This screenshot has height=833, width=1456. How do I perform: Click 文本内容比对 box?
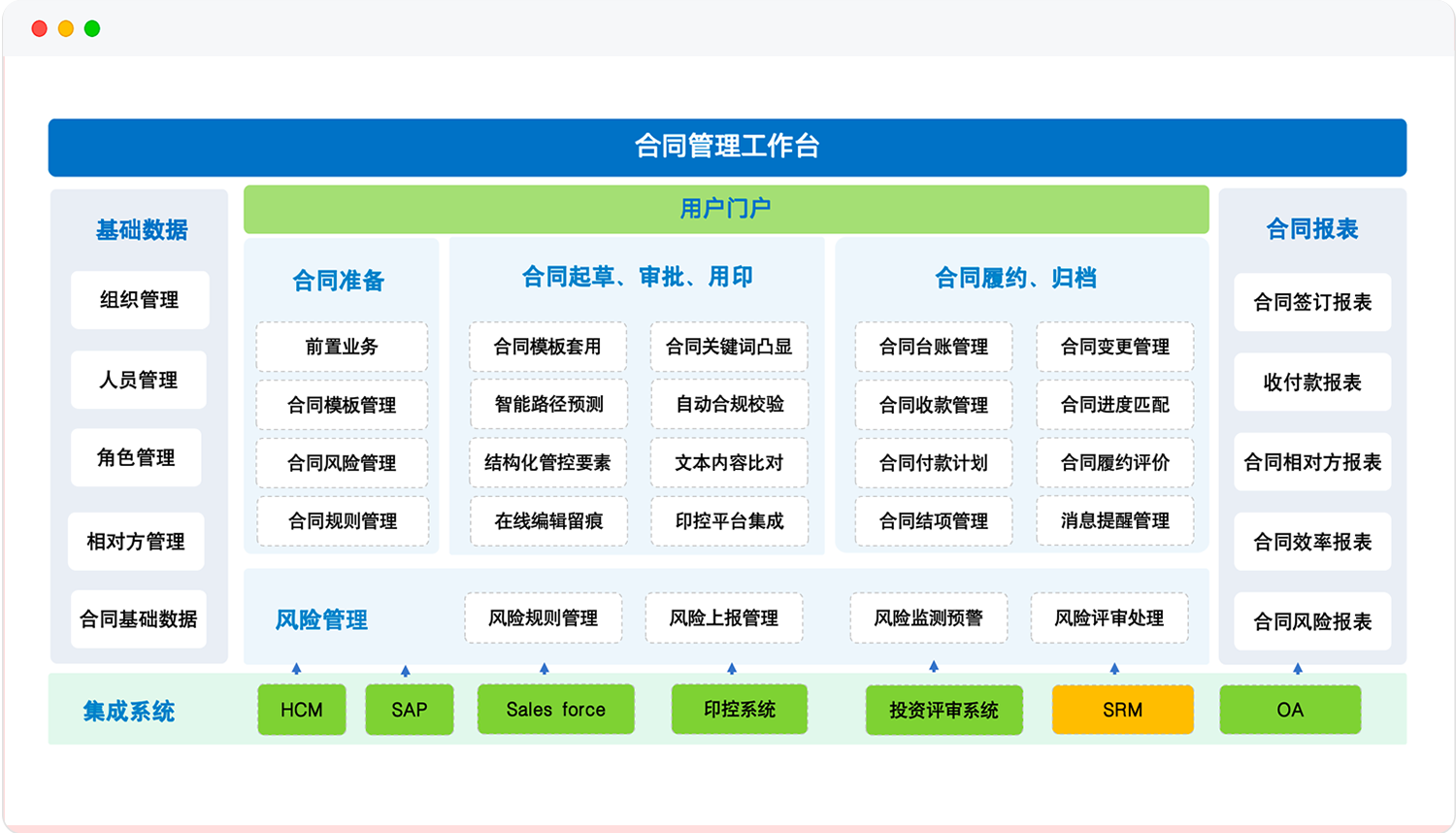(x=729, y=463)
